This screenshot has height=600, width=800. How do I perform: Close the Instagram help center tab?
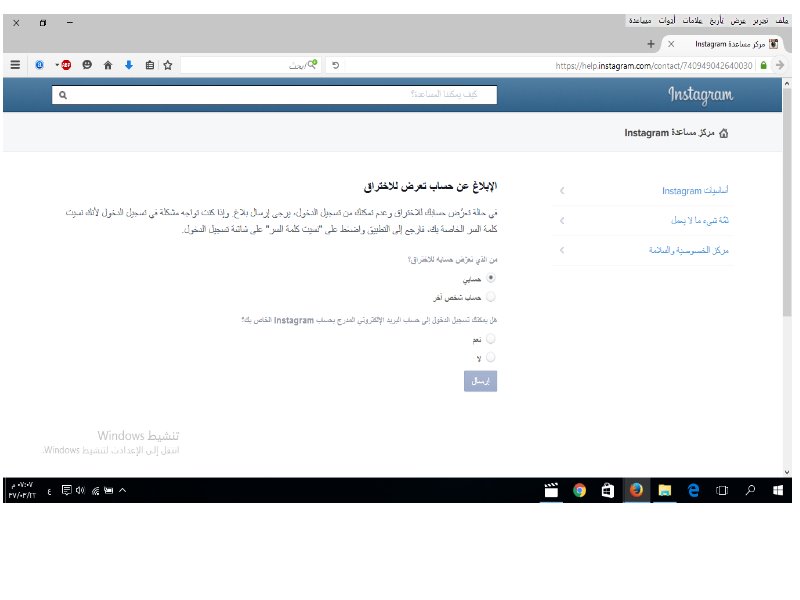(x=671, y=44)
